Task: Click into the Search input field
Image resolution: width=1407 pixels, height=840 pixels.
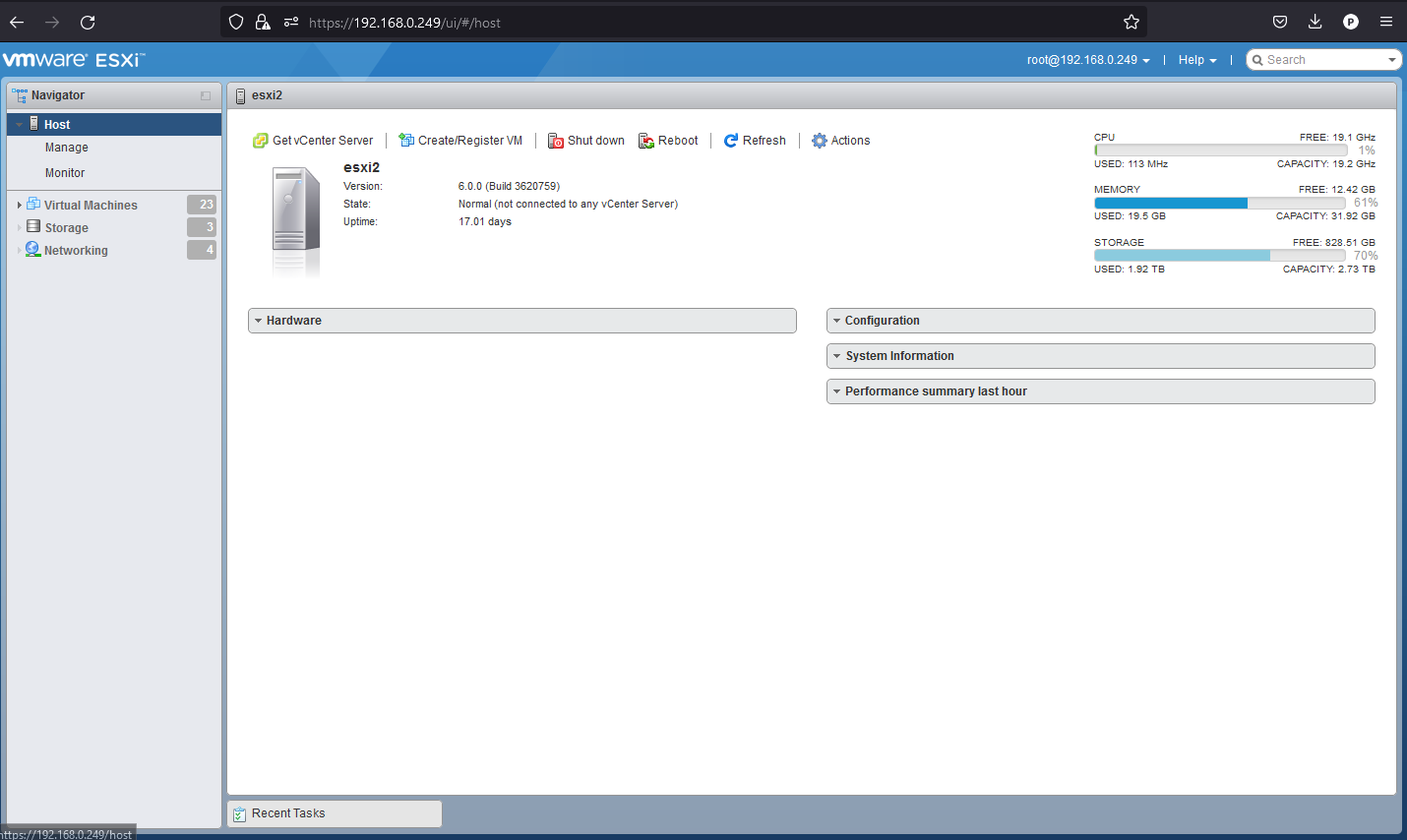Action: click(x=1324, y=60)
